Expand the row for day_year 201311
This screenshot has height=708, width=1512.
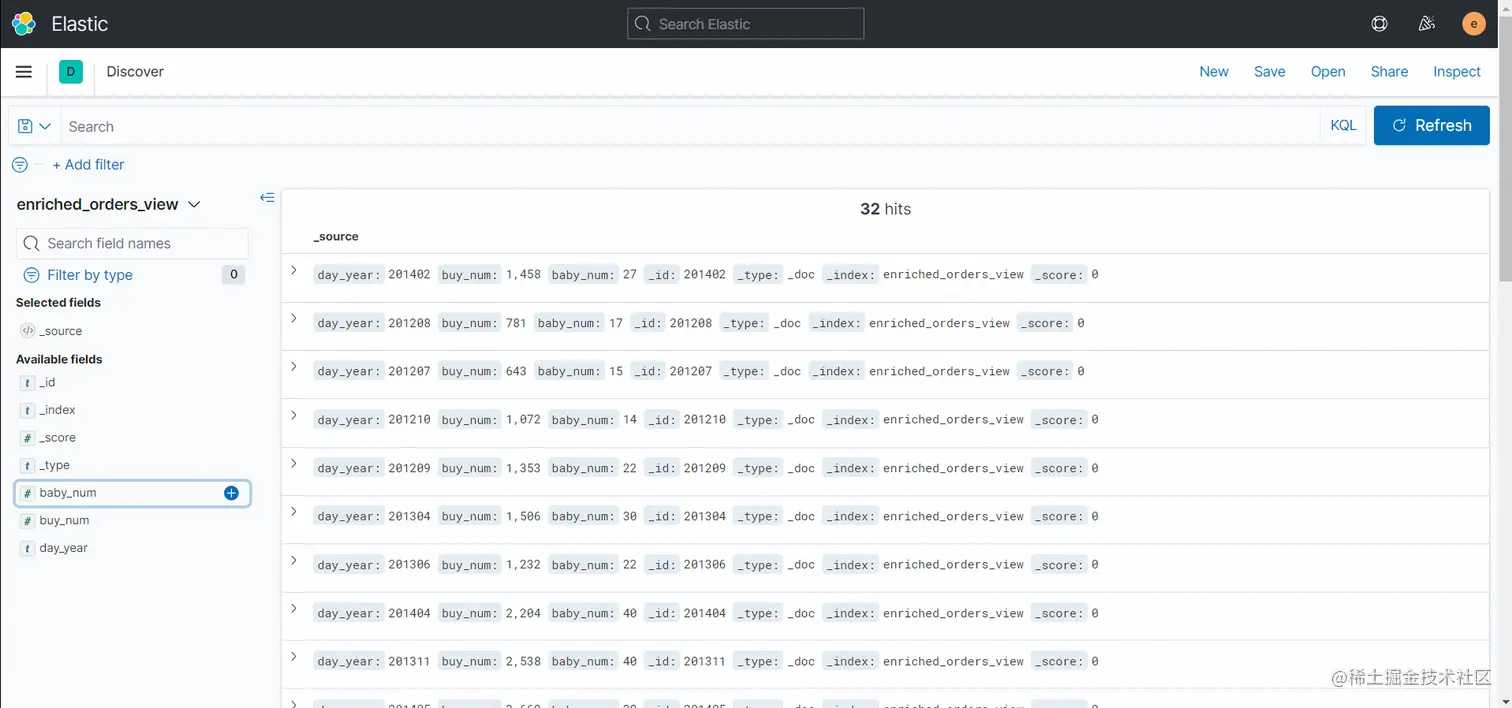tap(294, 656)
